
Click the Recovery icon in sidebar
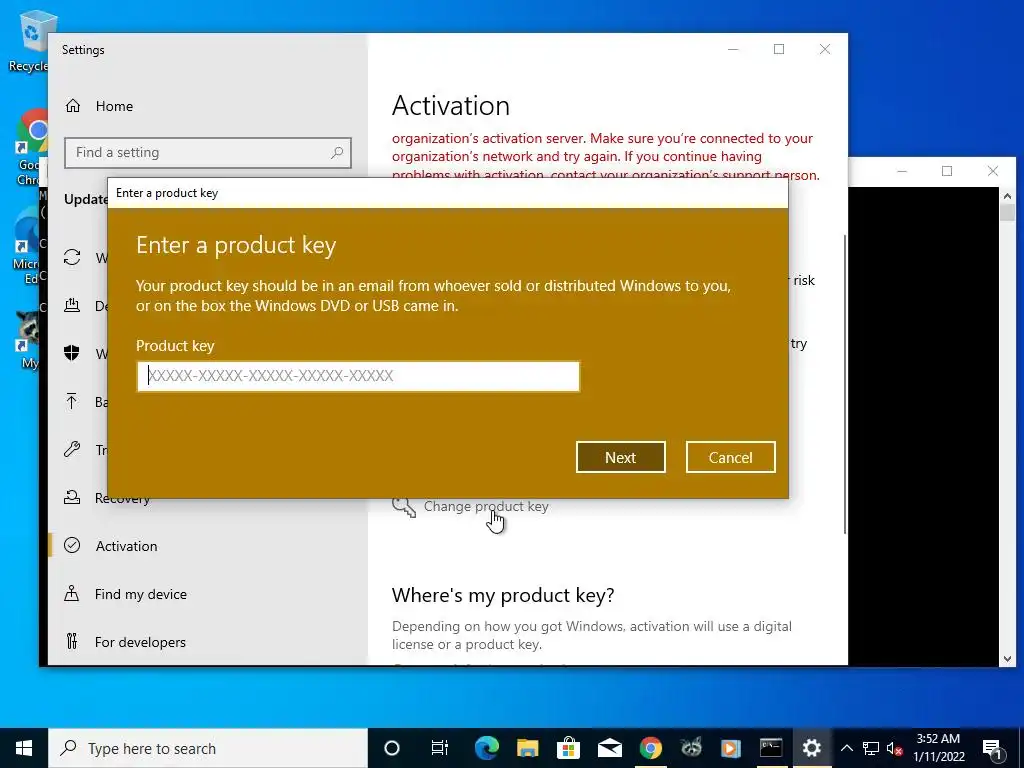72,498
